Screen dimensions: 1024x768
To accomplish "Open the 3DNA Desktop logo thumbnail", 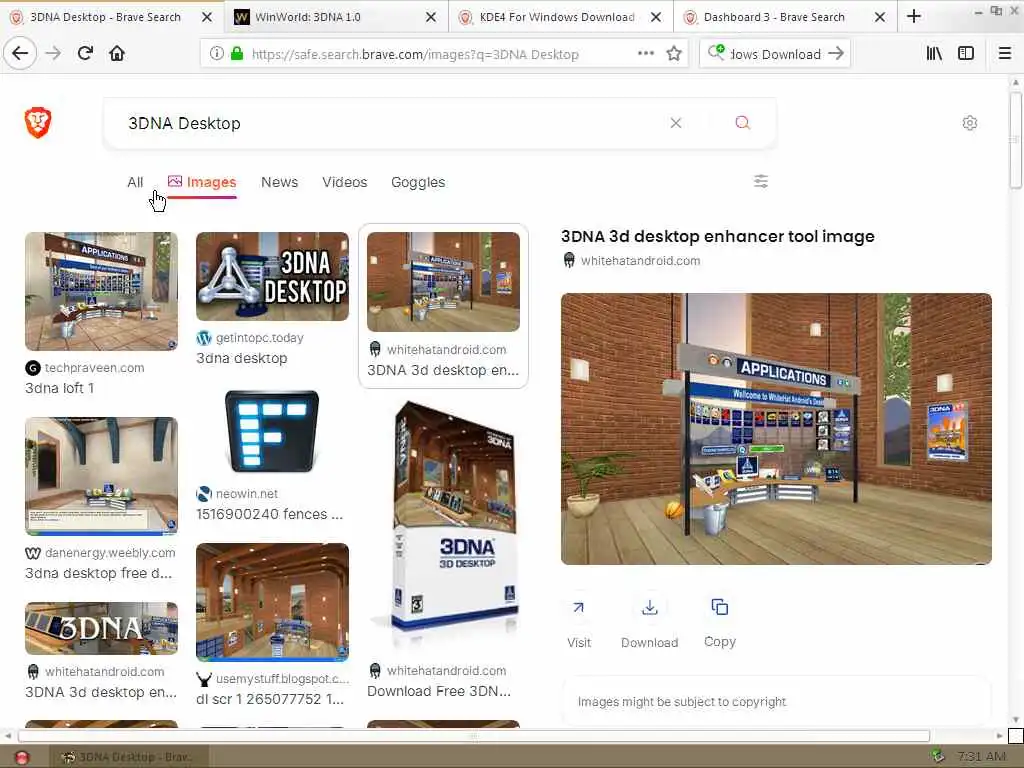I will coord(272,276).
